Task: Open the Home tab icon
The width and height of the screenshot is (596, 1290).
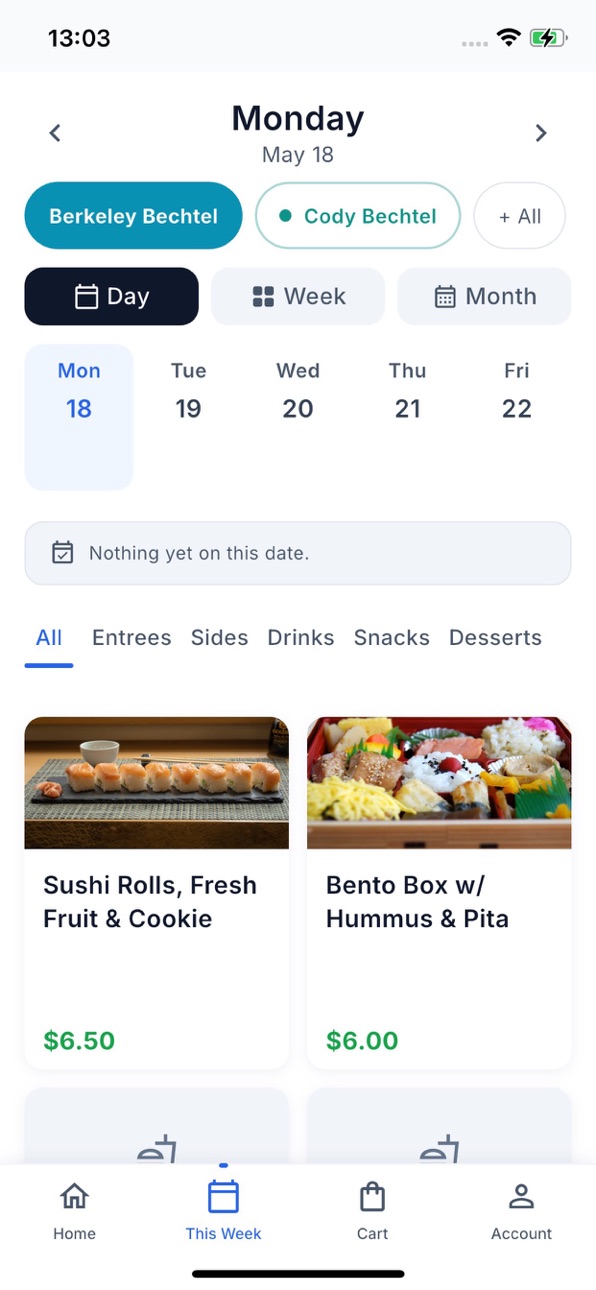Action: tap(74, 1196)
